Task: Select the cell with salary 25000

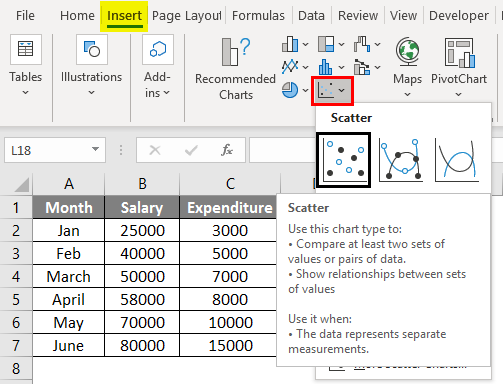Action: coord(142,230)
